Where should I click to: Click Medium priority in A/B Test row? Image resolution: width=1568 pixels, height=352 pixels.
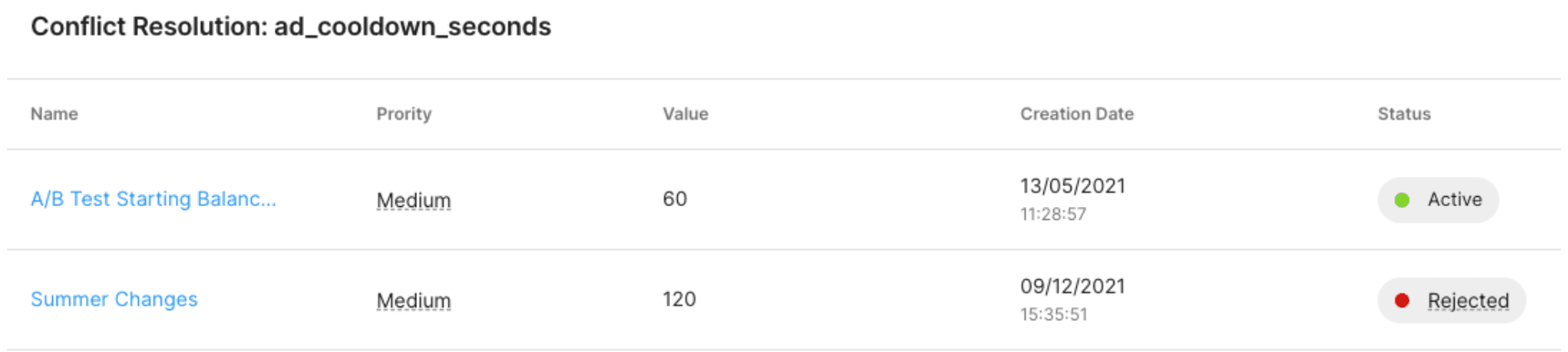click(x=413, y=200)
